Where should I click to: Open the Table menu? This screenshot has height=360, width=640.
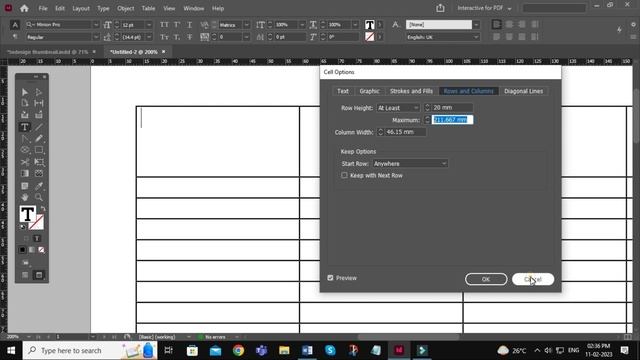[x=148, y=8]
